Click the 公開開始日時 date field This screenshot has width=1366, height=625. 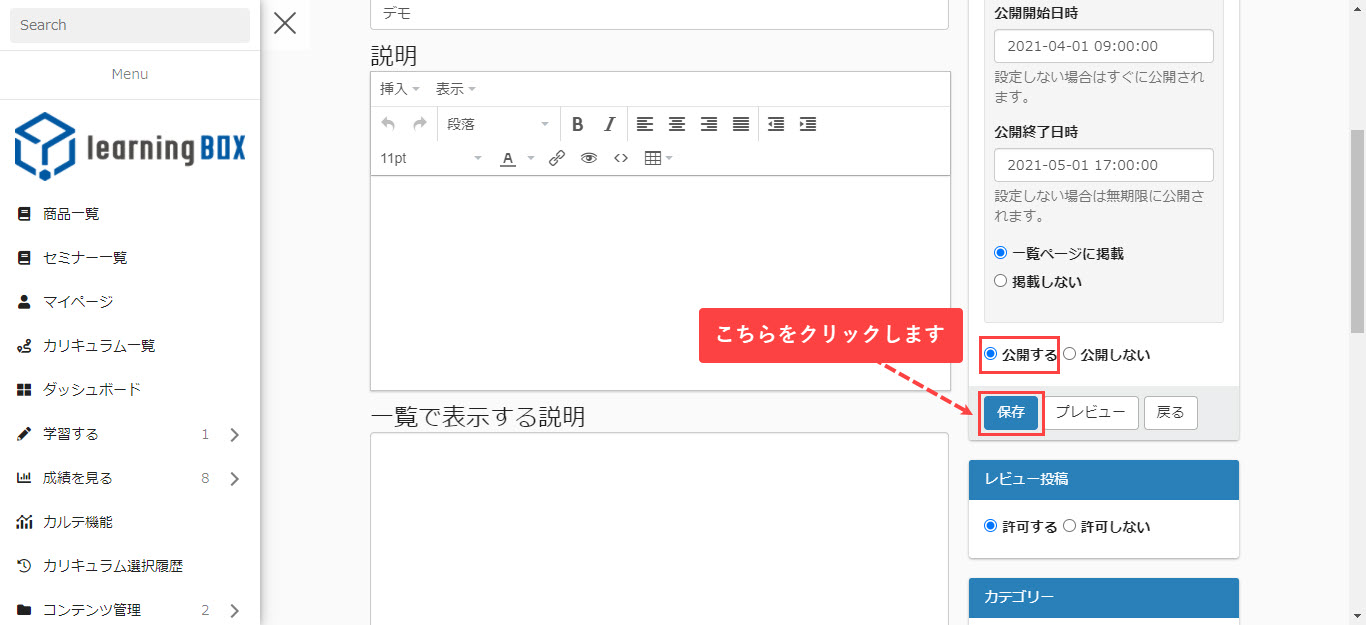(1103, 46)
